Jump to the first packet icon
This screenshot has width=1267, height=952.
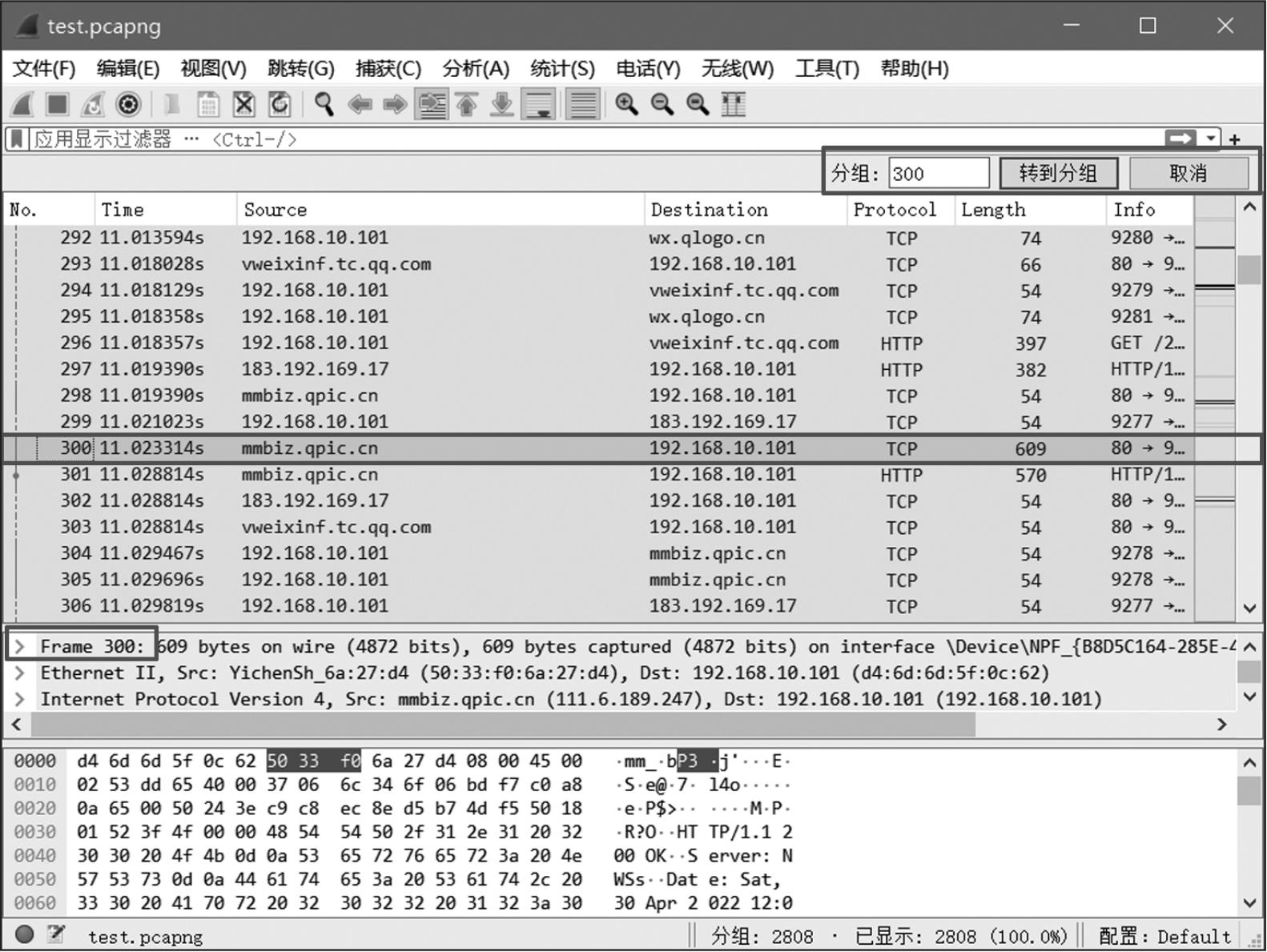[x=467, y=105]
